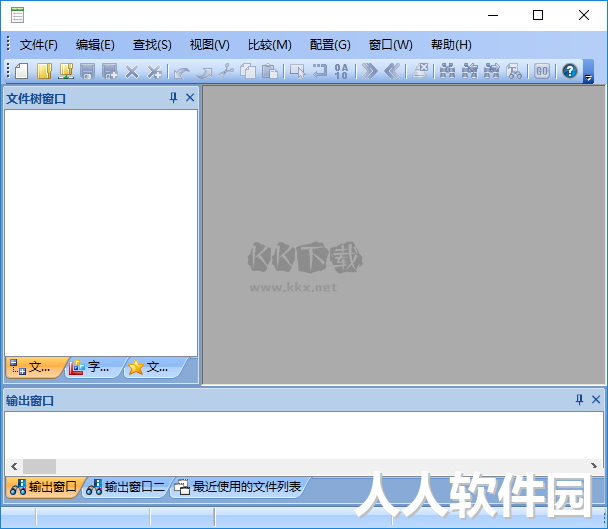This screenshot has width=608, height=529.
Task: Click the column selection mode icon
Action: click(298, 71)
